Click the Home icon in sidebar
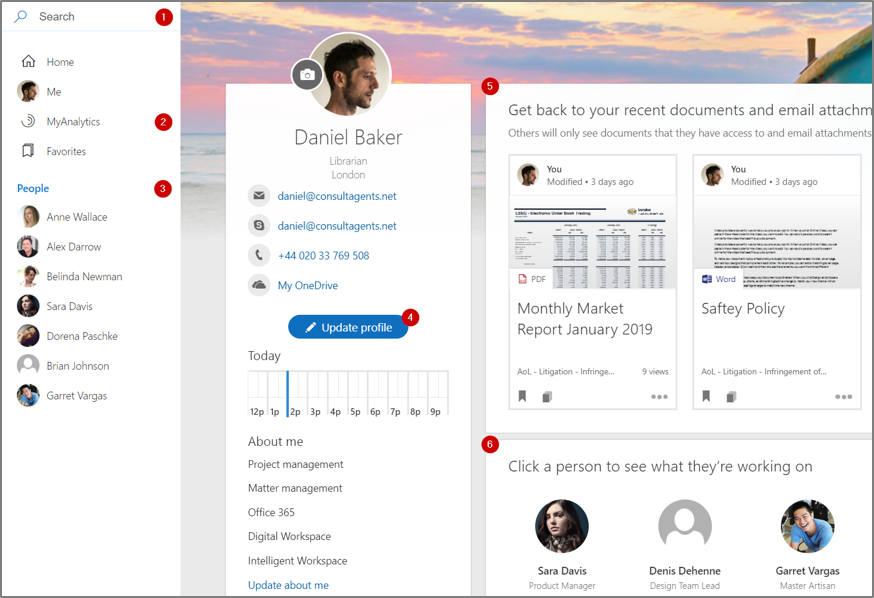This screenshot has height=598, width=874. (x=29, y=62)
